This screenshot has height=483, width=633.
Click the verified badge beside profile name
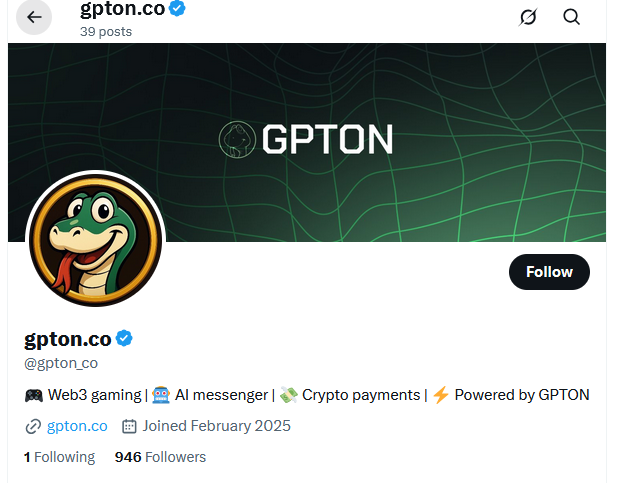[124, 338]
